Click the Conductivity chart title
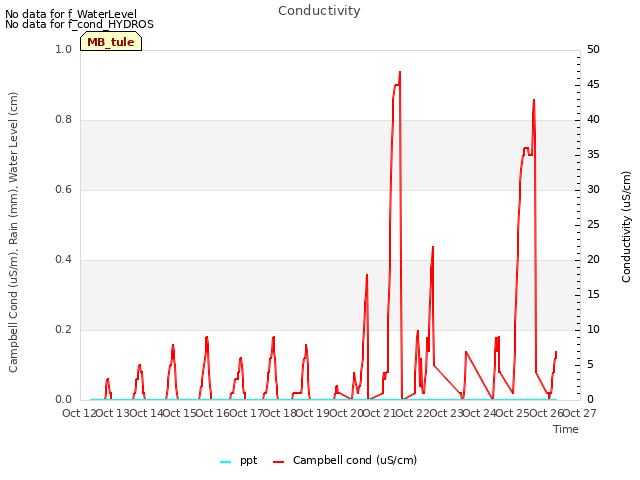 click(x=319, y=11)
